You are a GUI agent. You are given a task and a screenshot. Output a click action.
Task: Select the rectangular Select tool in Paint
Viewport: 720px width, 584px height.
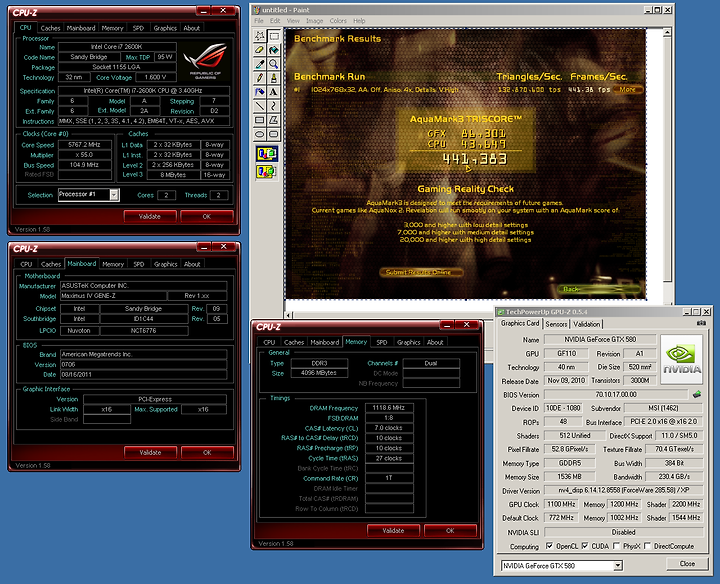point(274,35)
